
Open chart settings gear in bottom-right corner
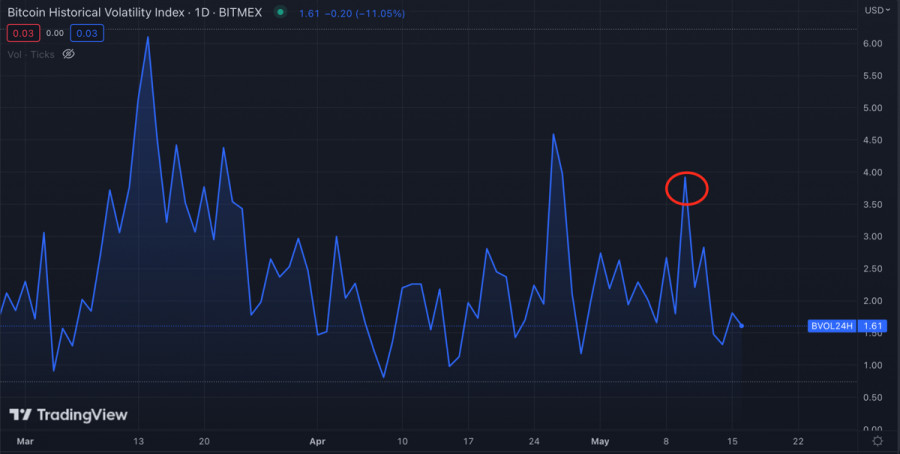click(x=877, y=440)
